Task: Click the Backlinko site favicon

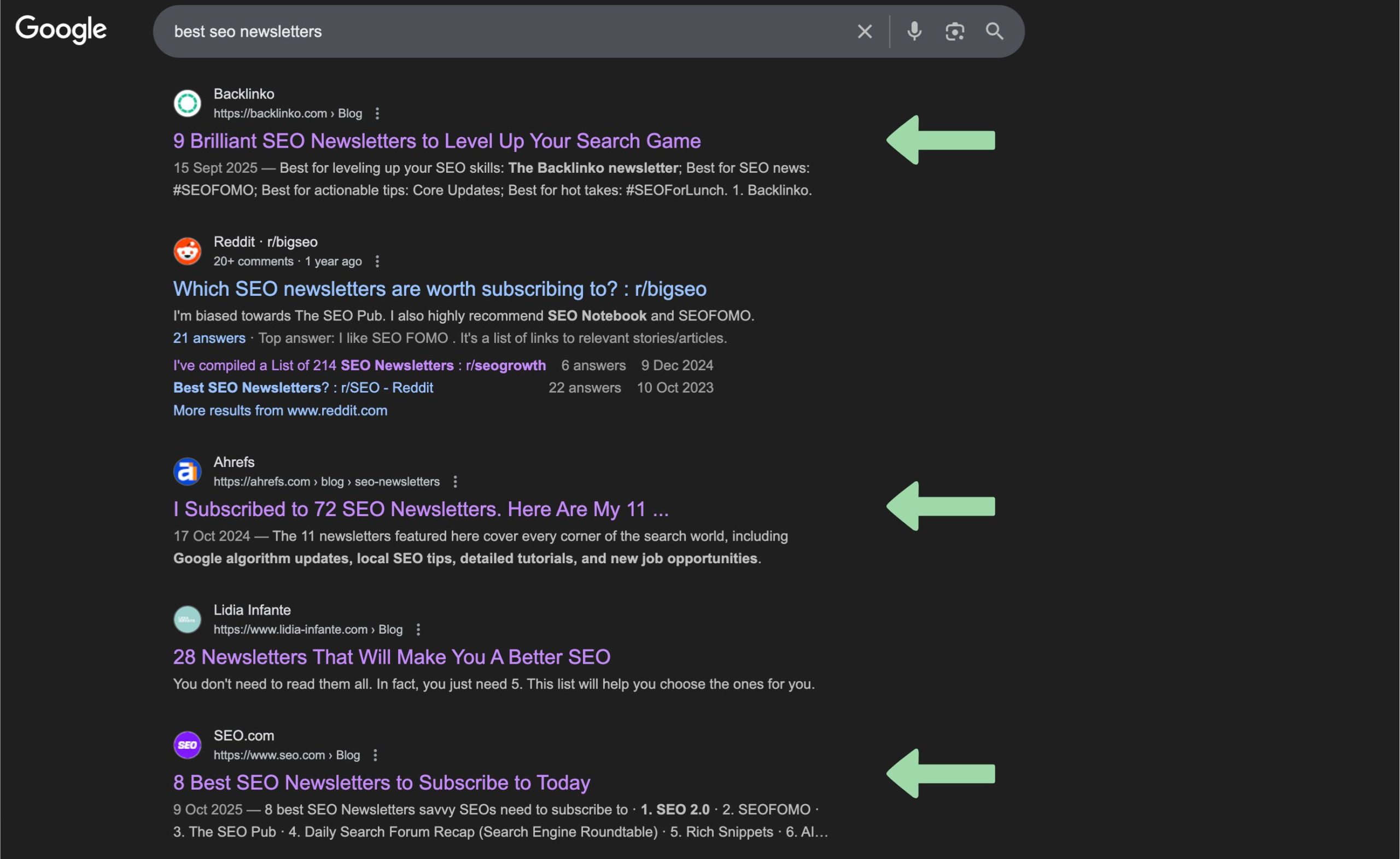Action: 187,103
